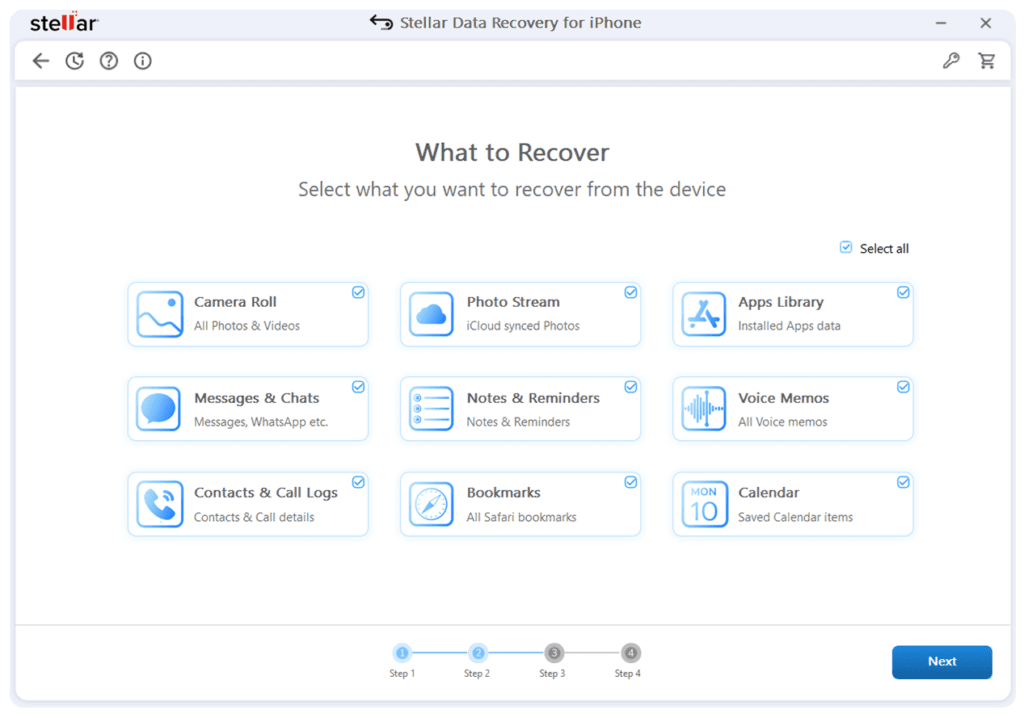Click the Photo Stream cloud icon
Viewport: 1024px width, 718px height.
coord(431,314)
